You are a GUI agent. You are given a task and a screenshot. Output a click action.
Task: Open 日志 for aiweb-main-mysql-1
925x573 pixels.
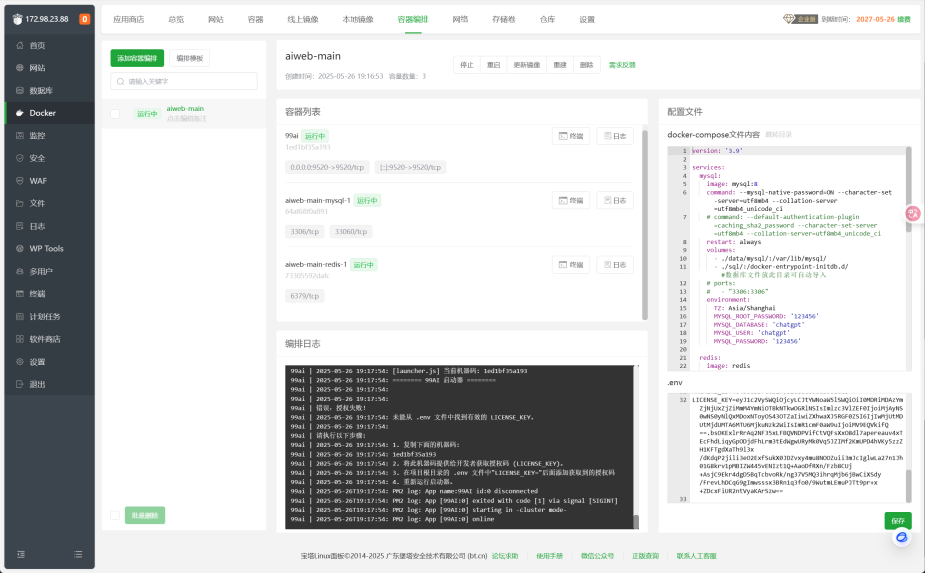pyautogui.click(x=615, y=201)
